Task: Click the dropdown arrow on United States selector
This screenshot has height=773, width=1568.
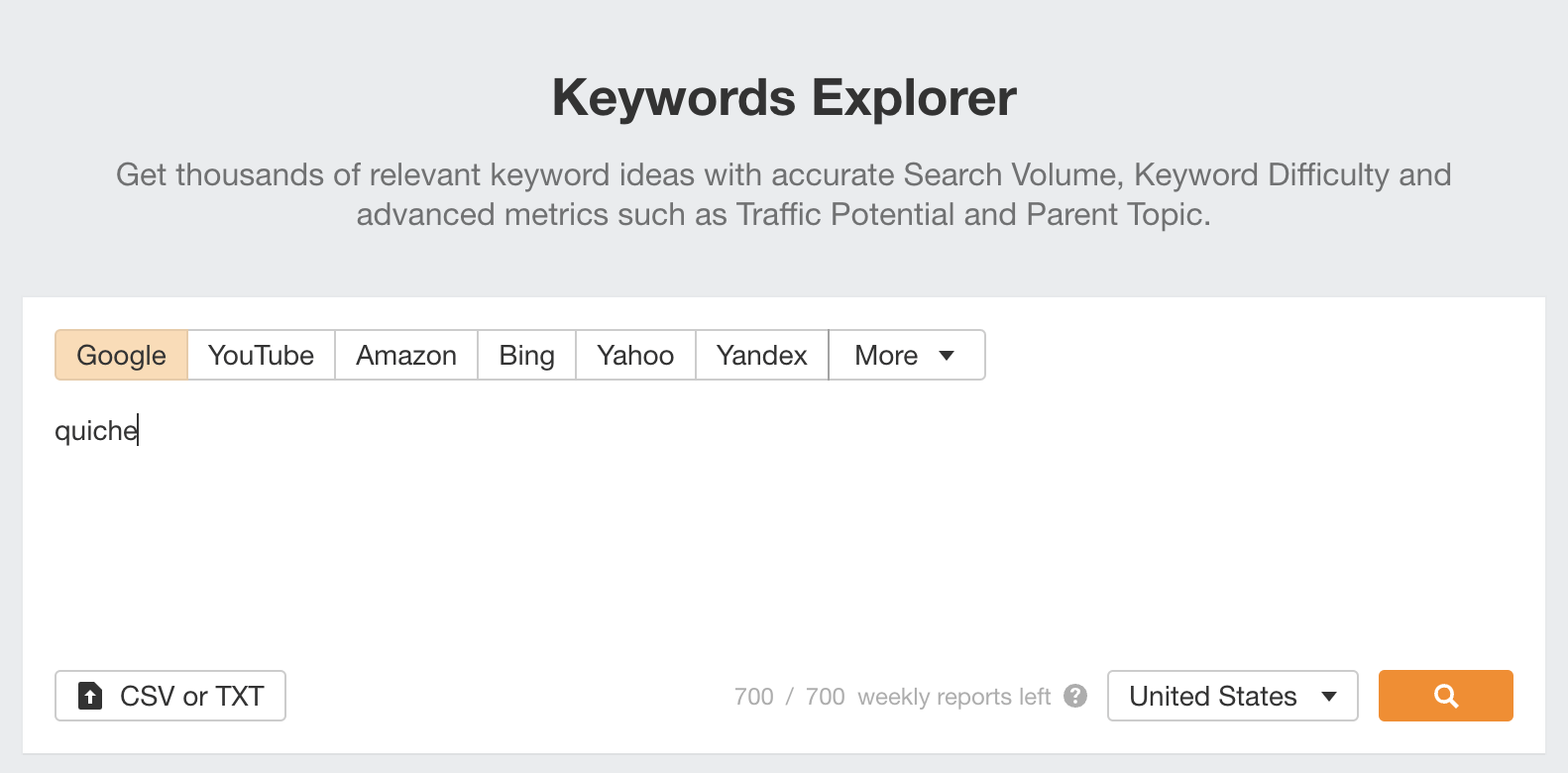Action: [1330, 697]
